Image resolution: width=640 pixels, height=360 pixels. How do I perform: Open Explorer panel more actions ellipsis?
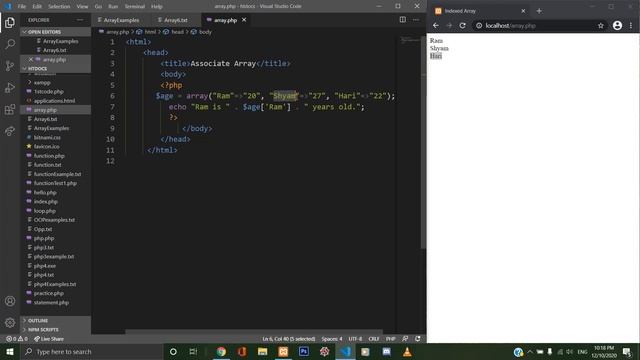(x=80, y=20)
